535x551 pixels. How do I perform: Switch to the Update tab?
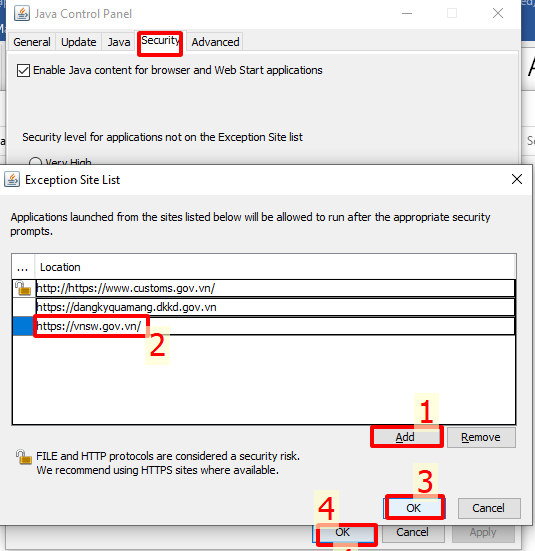click(79, 42)
